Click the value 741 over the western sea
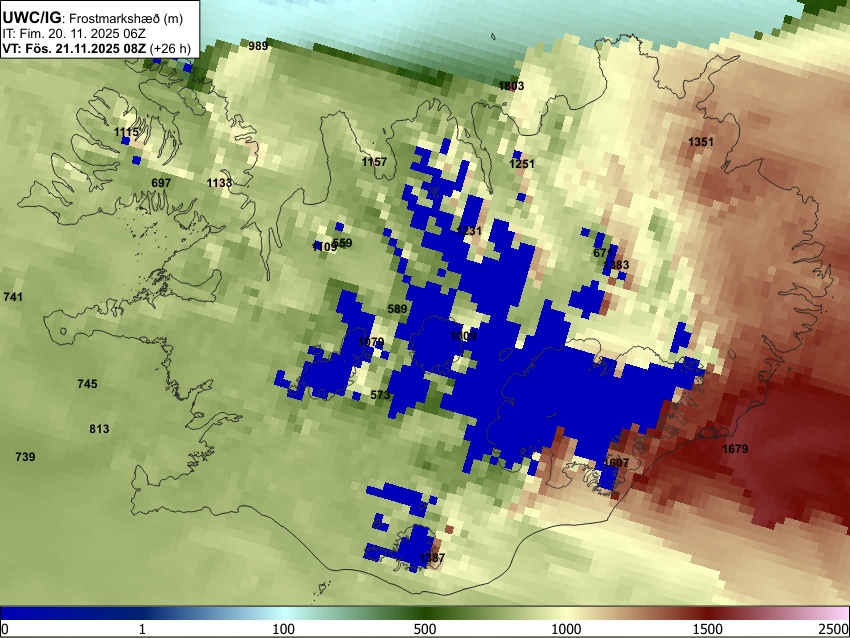 click(13, 297)
